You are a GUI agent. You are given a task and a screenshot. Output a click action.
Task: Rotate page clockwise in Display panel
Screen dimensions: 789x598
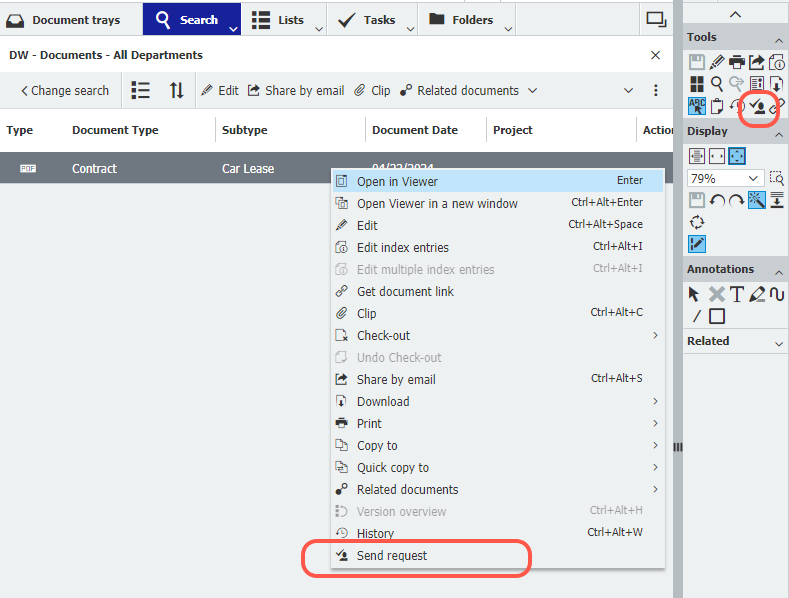tap(737, 200)
